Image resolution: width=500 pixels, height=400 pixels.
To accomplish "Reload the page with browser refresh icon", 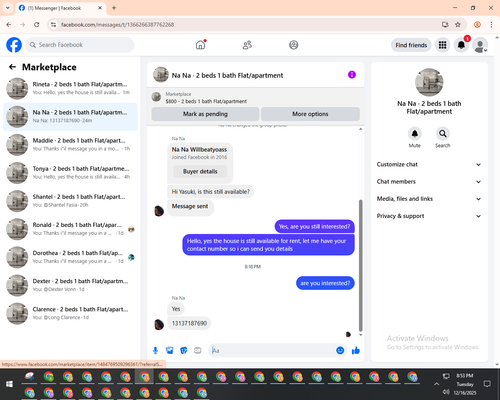I will coord(37,25).
